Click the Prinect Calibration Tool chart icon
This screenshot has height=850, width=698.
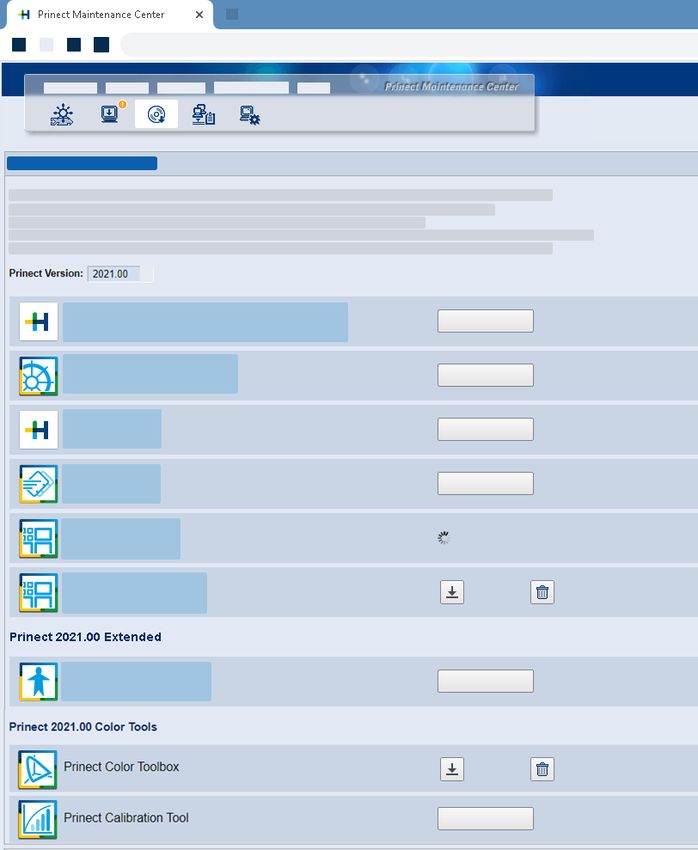[37, 820]
